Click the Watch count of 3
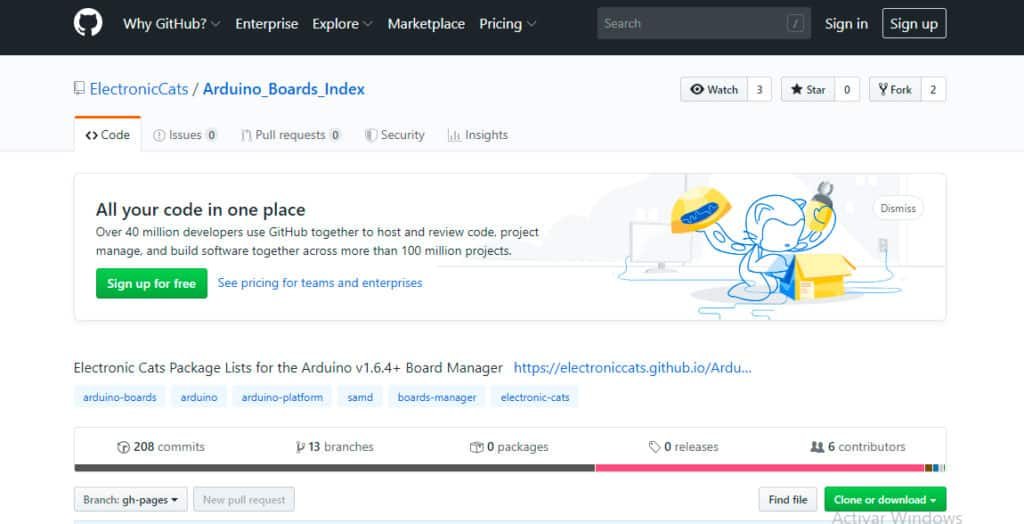 tap(760, 90)
